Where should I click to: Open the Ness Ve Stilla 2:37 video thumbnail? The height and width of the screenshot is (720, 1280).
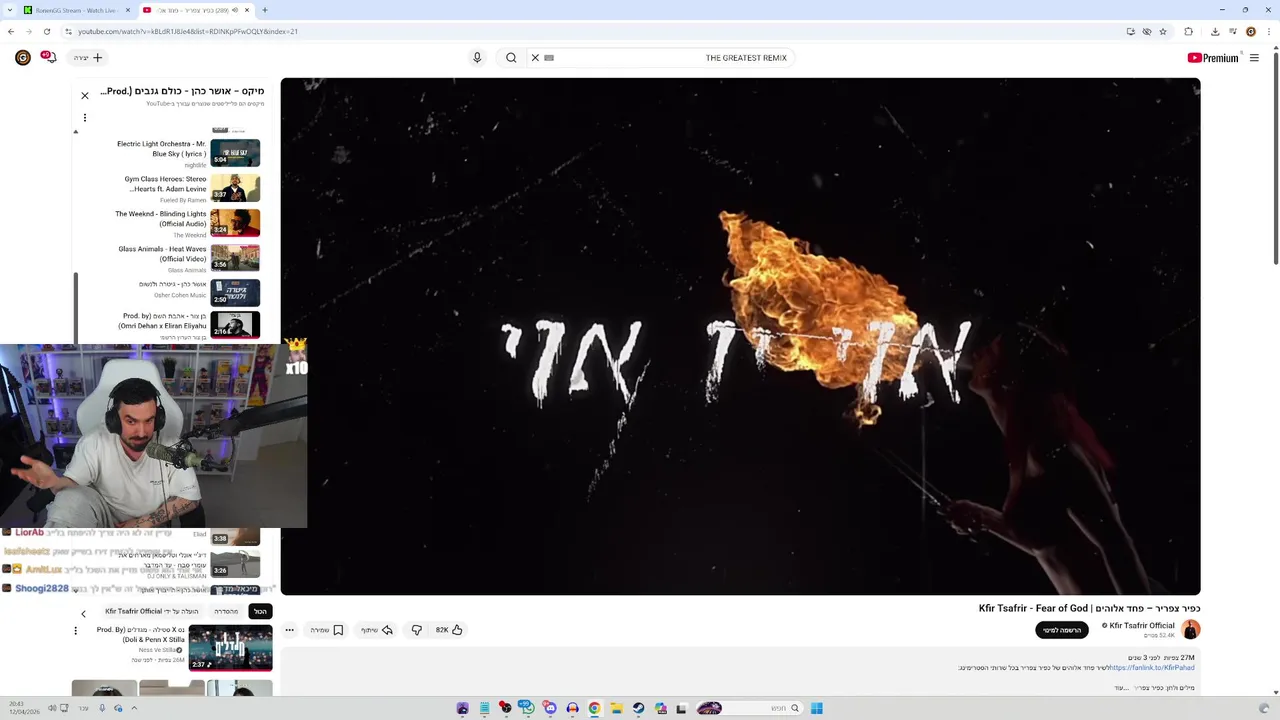click(230, 647)
